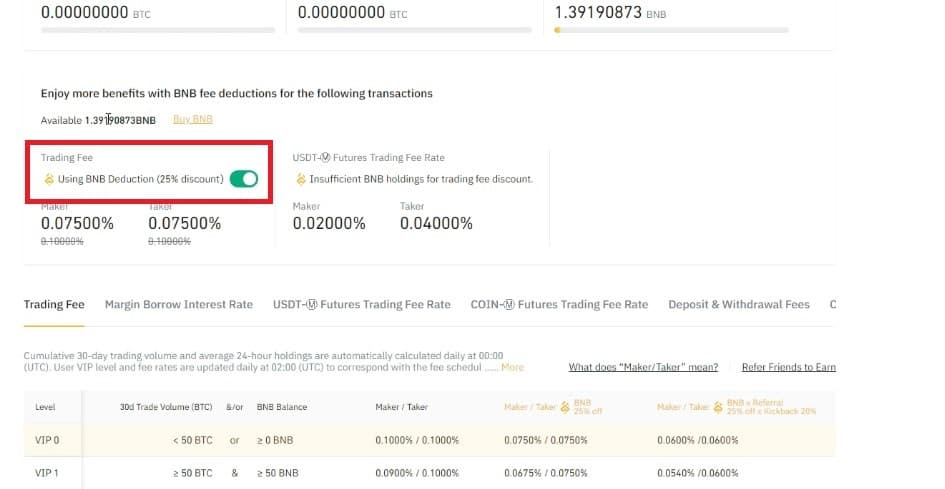Click BNB icon beside Insufficient BNB holdings

click(x=301, y=179)
